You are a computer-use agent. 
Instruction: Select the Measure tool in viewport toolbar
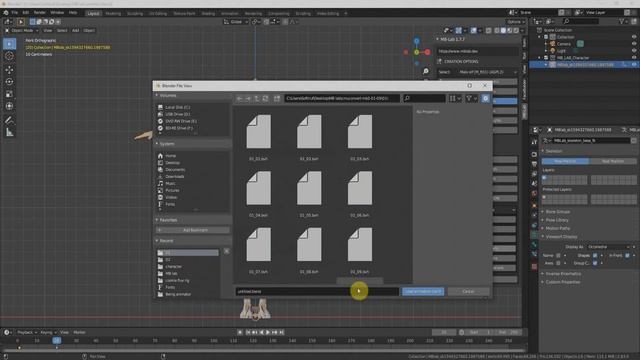(9, 133)
